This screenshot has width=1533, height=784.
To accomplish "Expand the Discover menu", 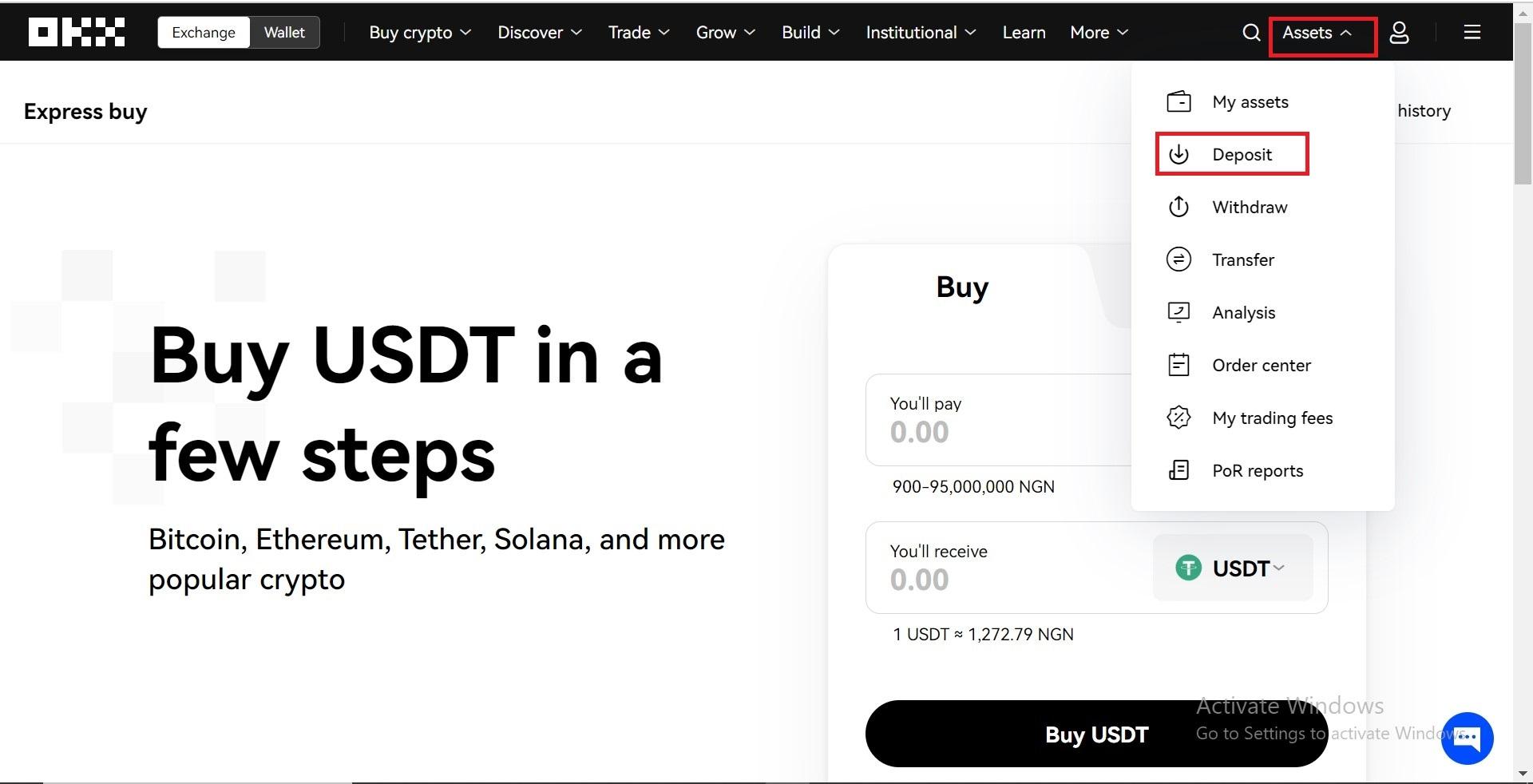I will (540, 32).
